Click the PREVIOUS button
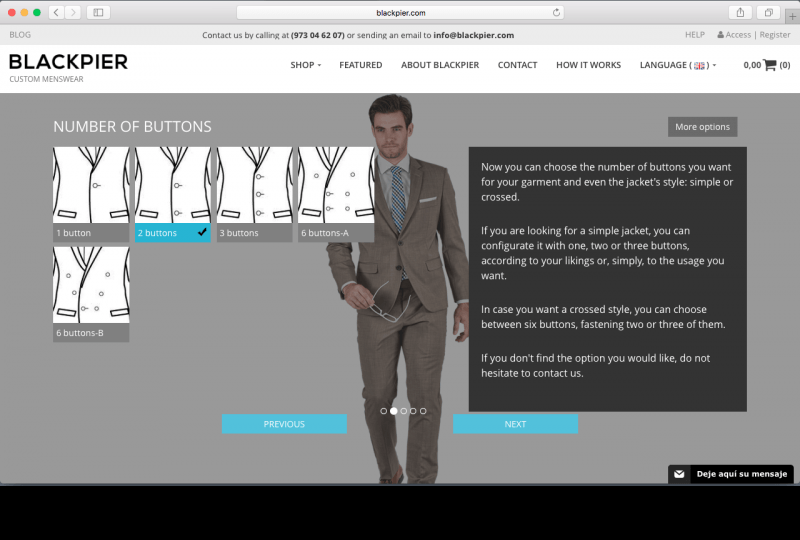800x540 pixels. click(x=284, y=424)
